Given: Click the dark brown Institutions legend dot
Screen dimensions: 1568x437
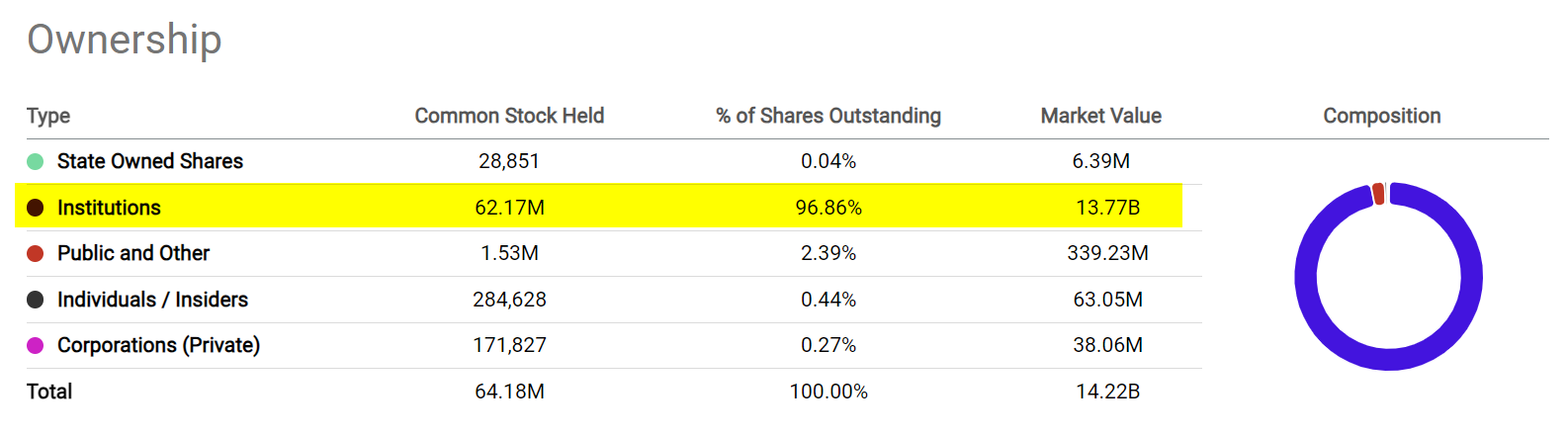Looking at the screenshot, I should point(36,208).
